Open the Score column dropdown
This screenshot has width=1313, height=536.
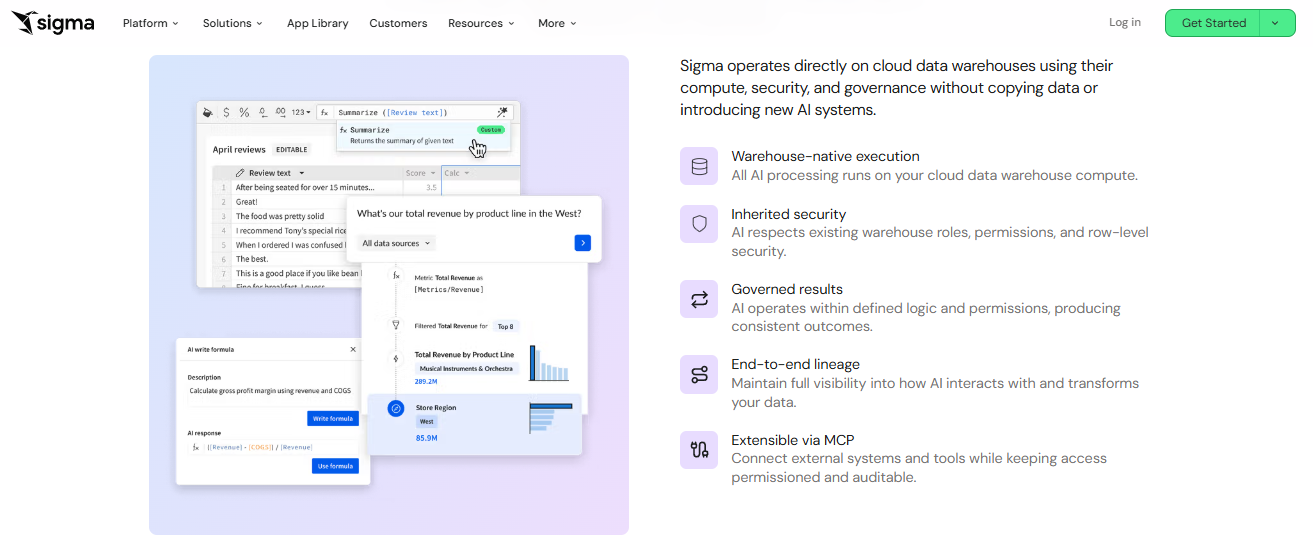pos(432,173)
